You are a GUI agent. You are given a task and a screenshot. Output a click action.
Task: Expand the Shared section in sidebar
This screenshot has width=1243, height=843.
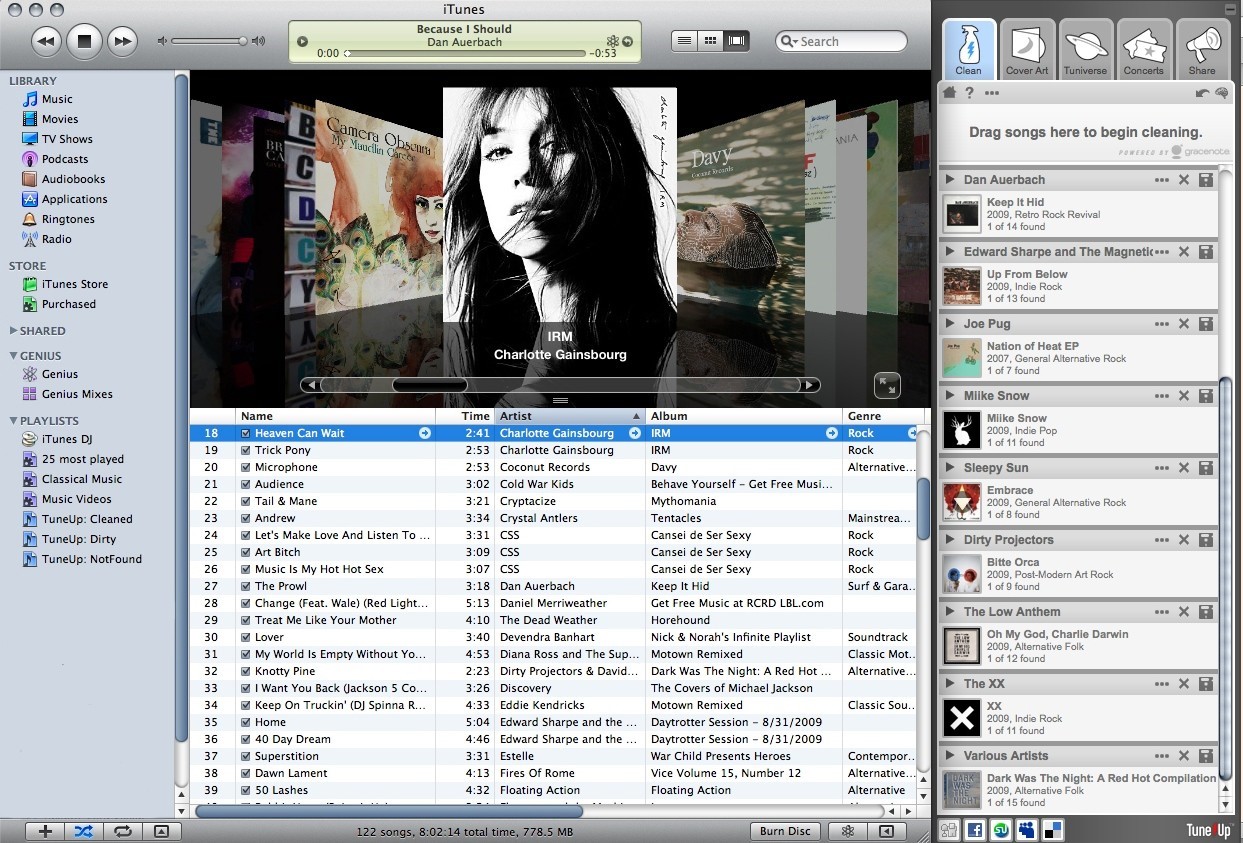pos(13,331)
